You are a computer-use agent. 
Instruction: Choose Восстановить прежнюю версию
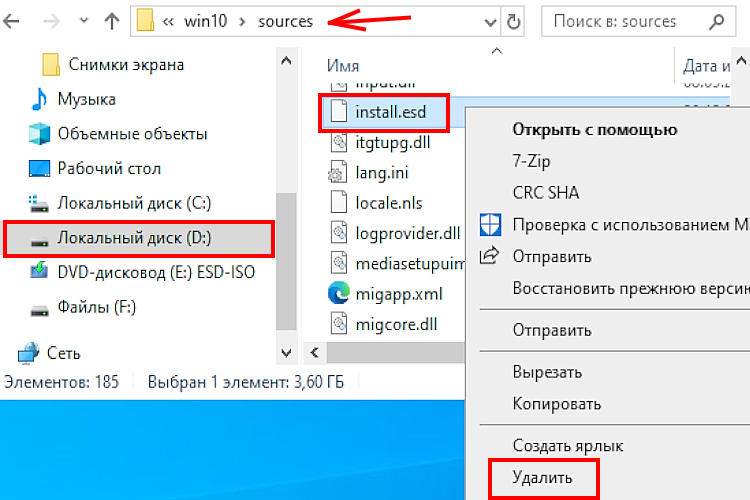631,289
